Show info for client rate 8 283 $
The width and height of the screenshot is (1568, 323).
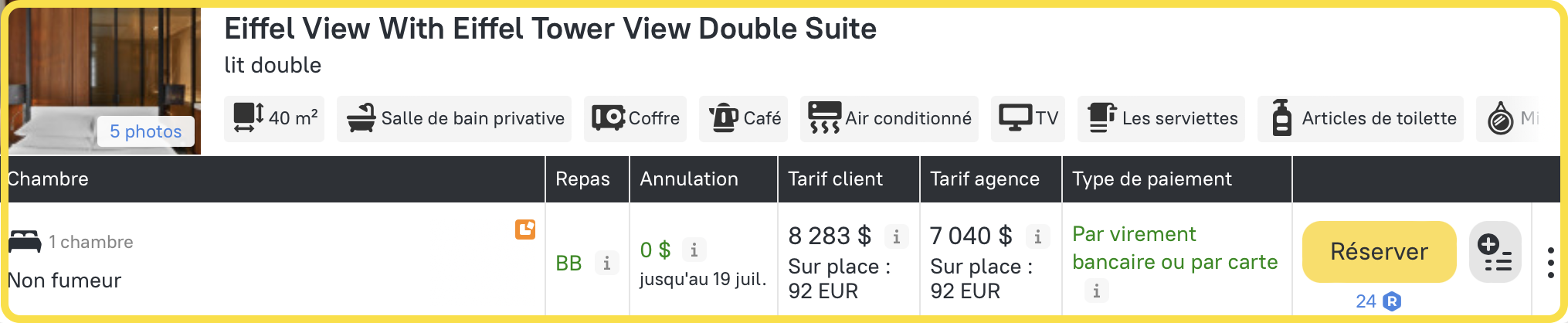tap(896, 236)
